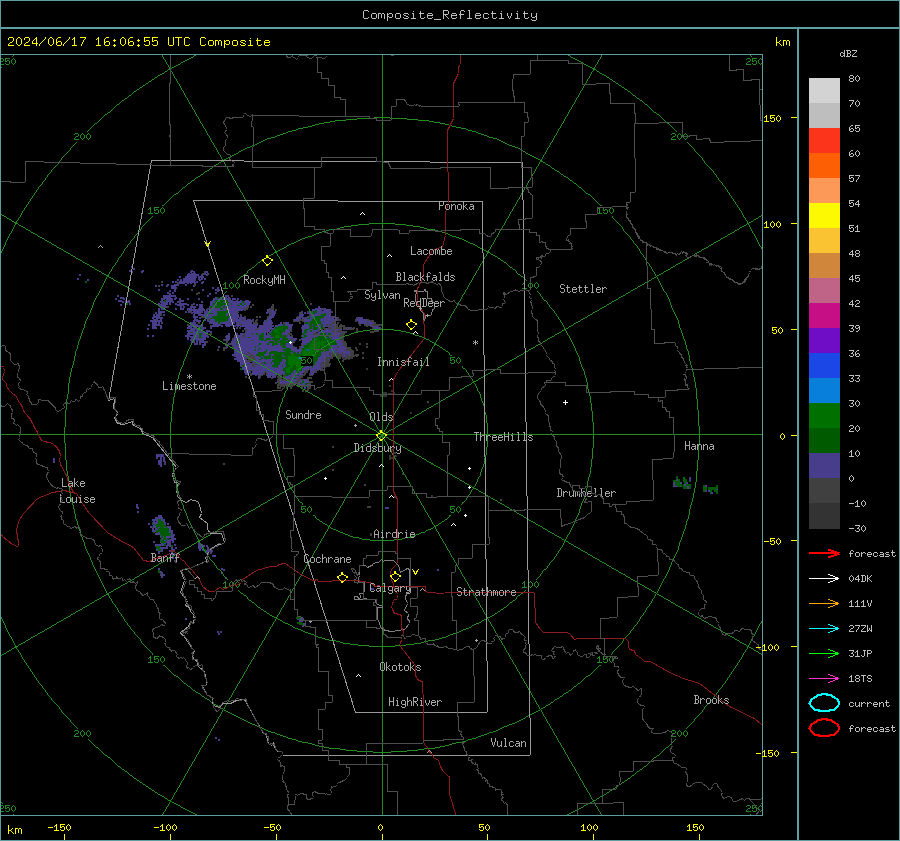The height and width of the screenshot is (841, 900).
Task: Click the HighRiver town label
Action: point(415,702)
